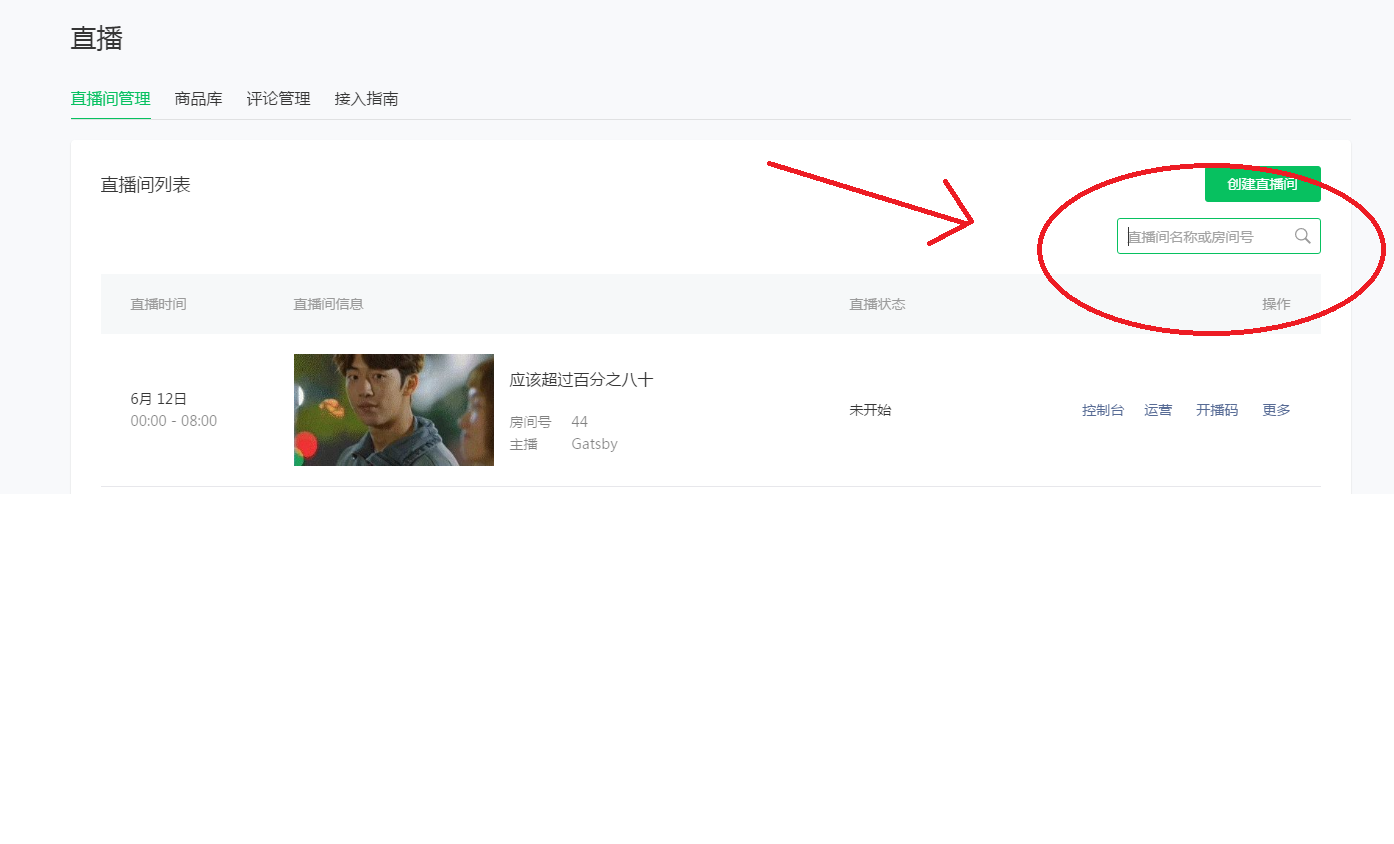Open 控制台 for room 44
This screenshot has height=844, width=1394.
click(x=1102, y=410)
